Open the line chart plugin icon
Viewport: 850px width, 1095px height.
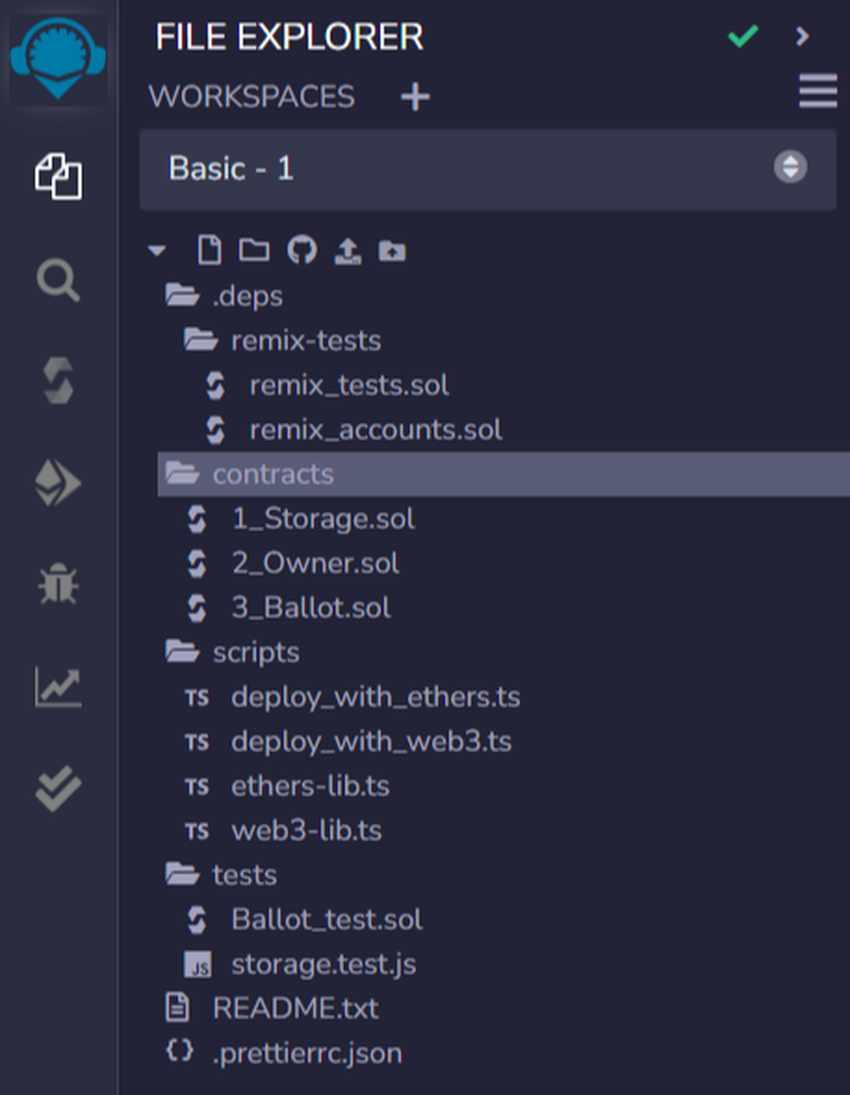coord(58,688)
